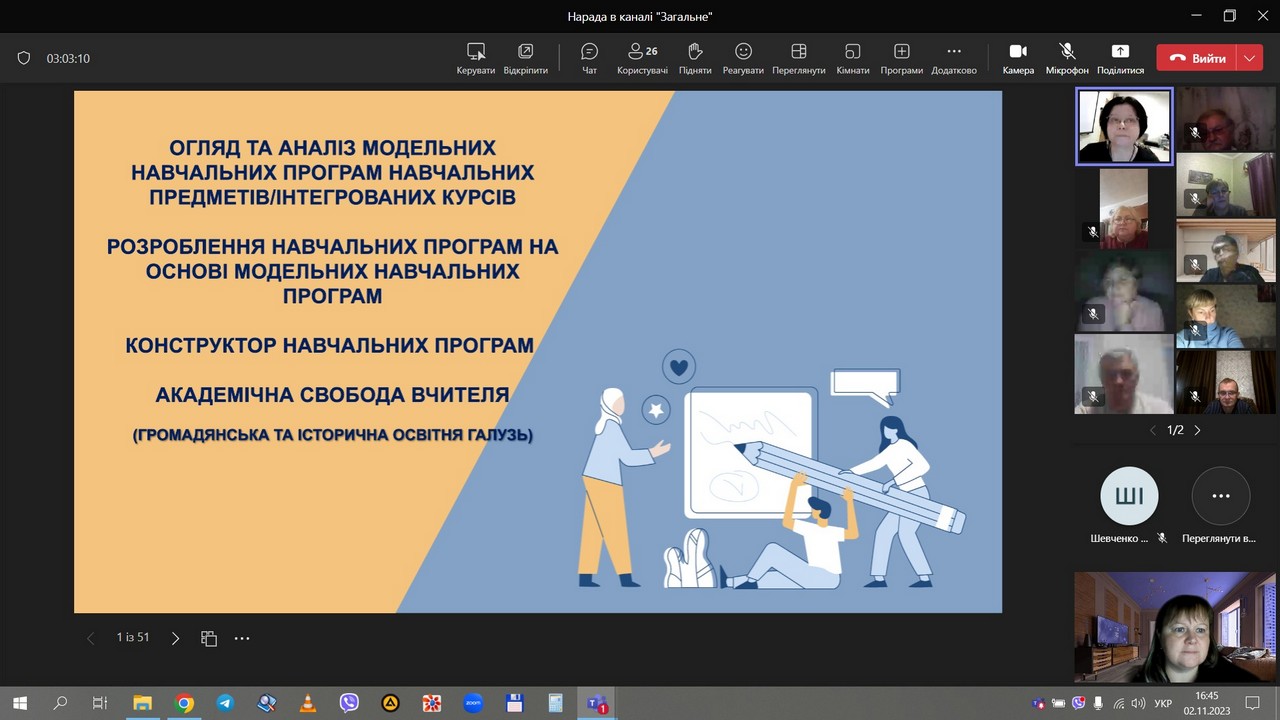Open the Реагувати reactions menu

click(743, 58)
